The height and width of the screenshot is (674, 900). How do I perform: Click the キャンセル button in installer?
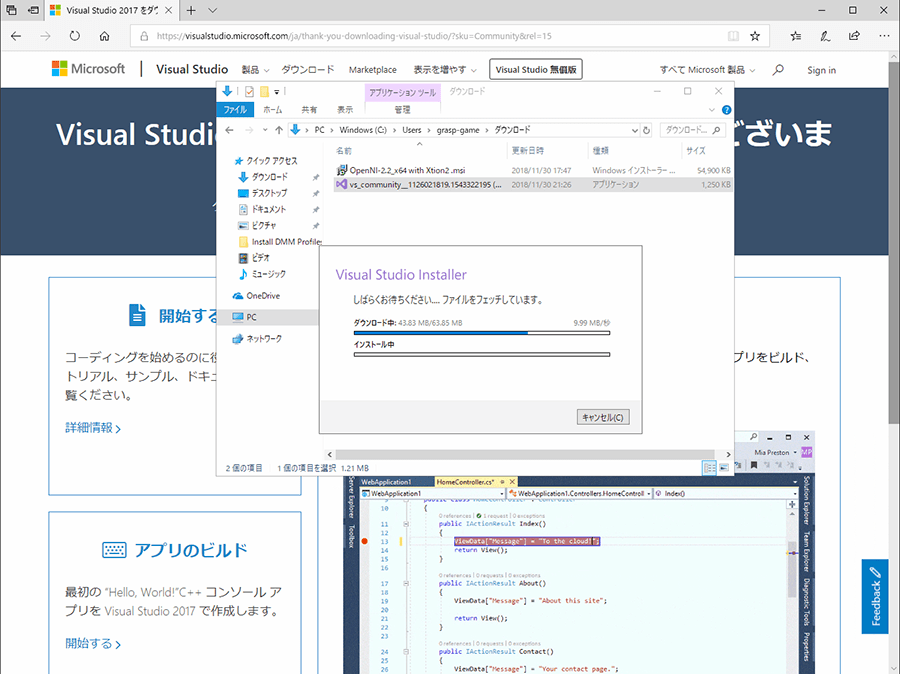point(603,417)
